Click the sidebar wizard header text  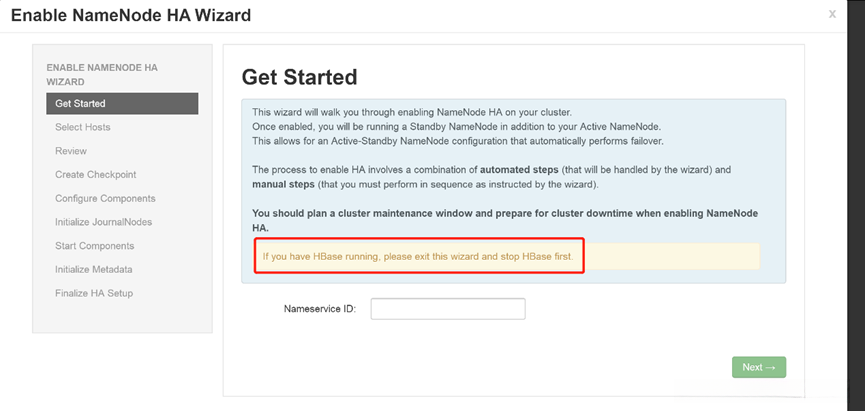click(x=102, y=74)
